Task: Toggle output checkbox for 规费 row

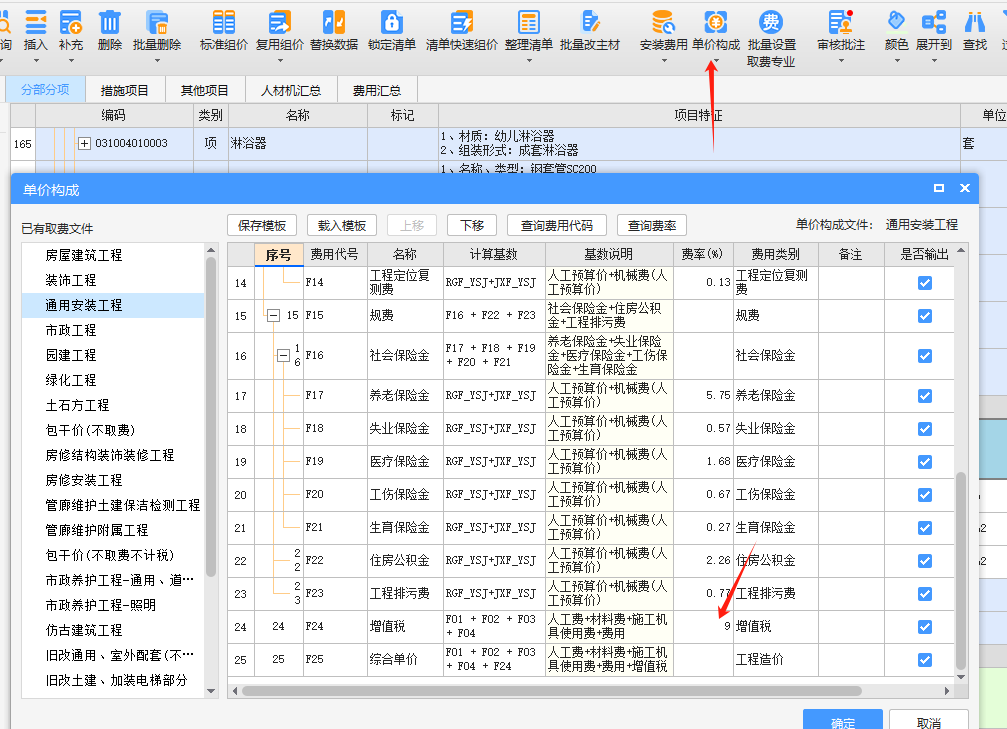Action: click(x=925, y=316)
